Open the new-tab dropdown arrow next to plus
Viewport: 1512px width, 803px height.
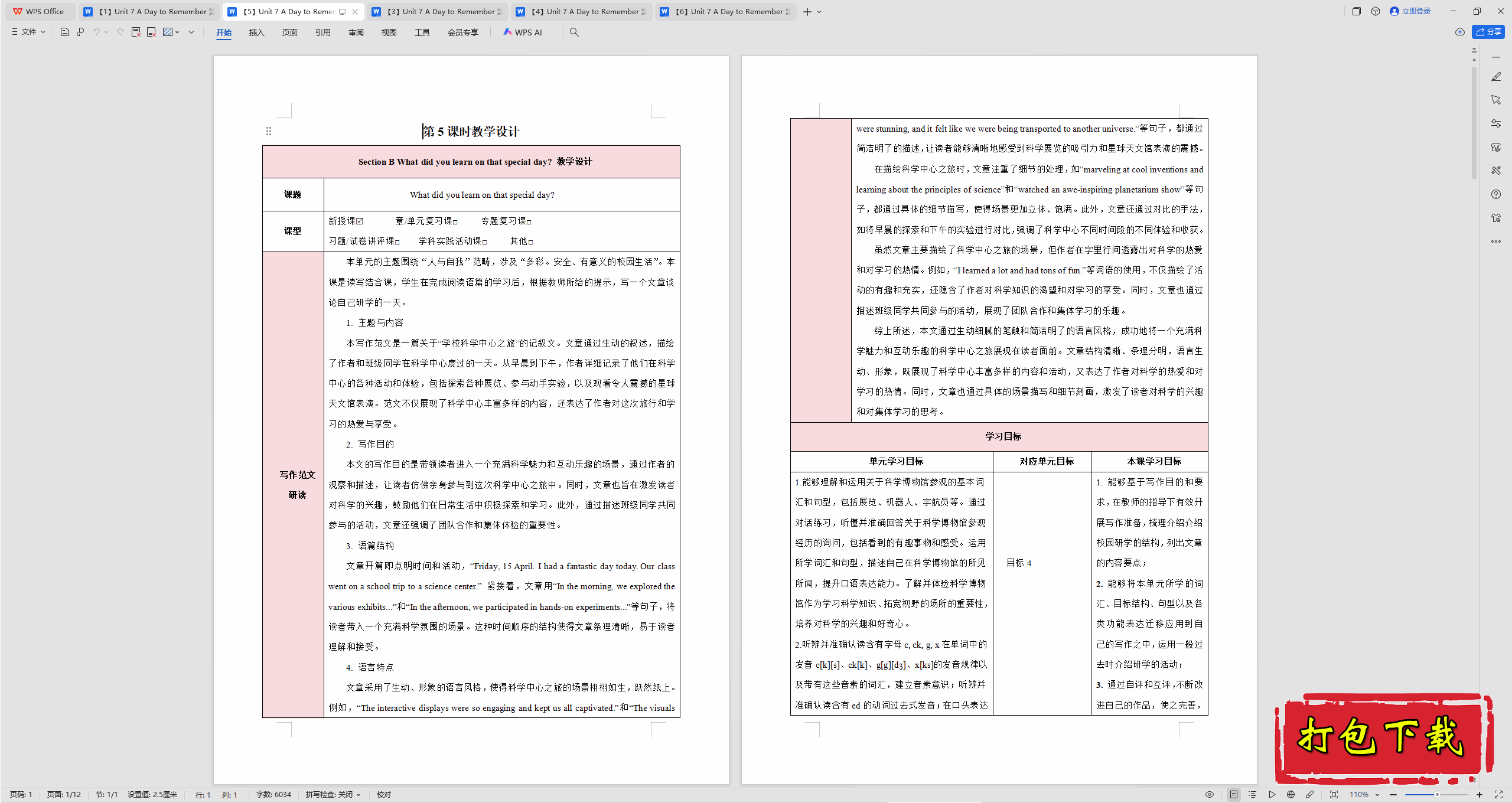(x=819, y=12)
